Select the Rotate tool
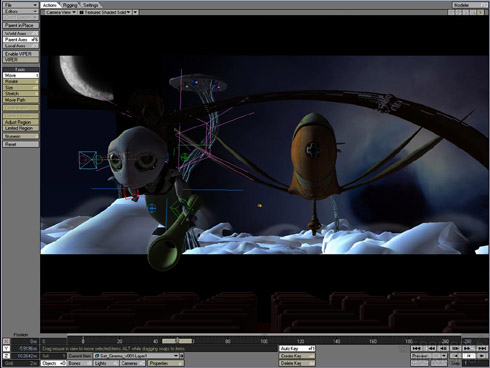Screen dimensions: 490x368 point(21,81)
